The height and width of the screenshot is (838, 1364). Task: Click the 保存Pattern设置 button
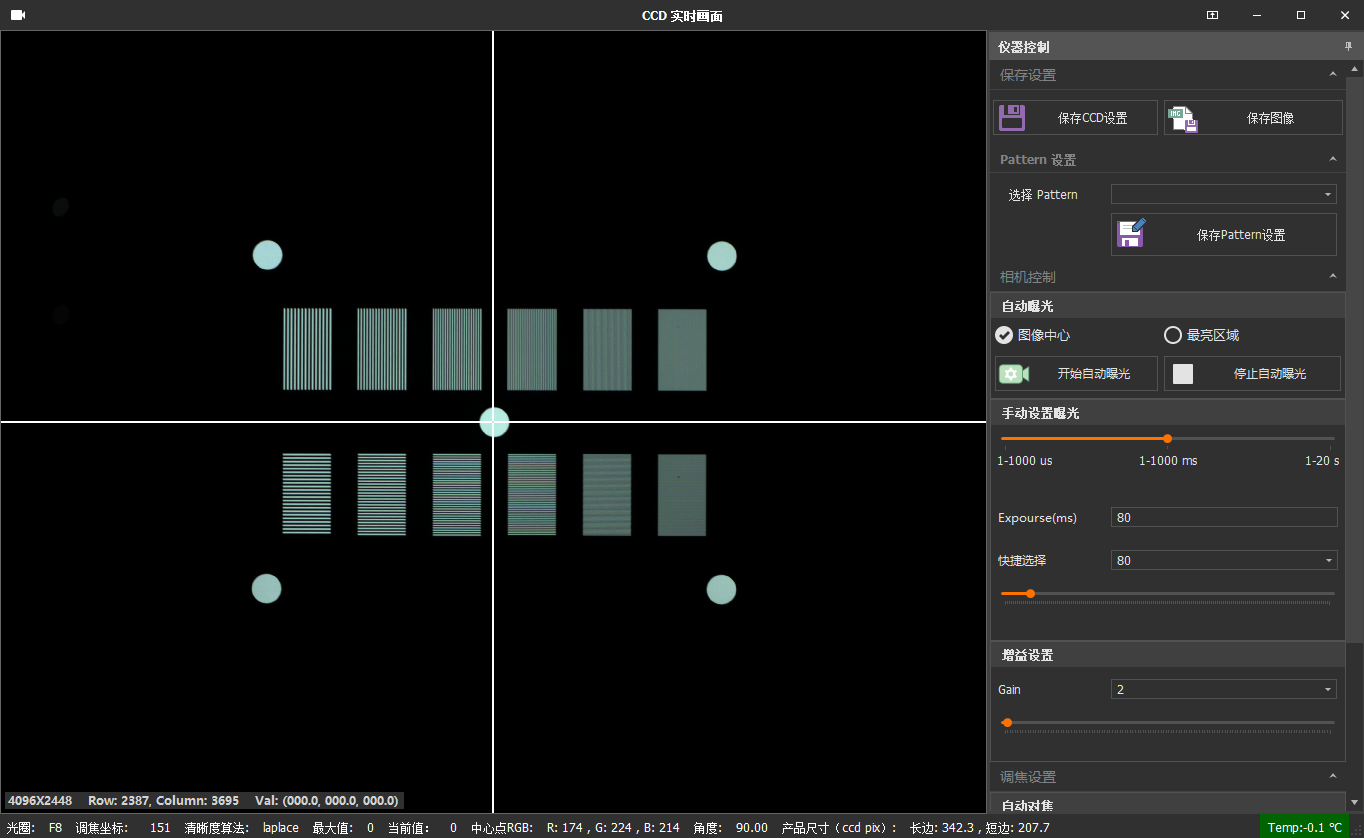point(1224,234)
